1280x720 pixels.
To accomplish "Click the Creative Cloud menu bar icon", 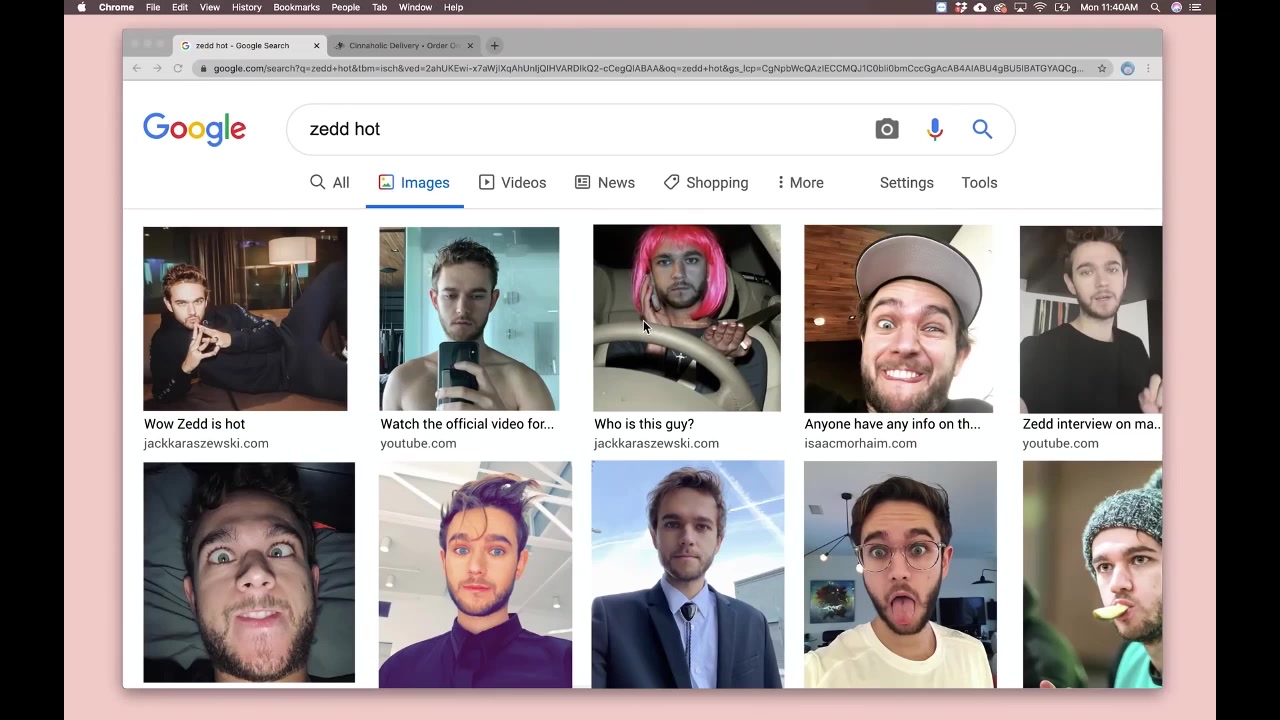I will pos(1000,7).
